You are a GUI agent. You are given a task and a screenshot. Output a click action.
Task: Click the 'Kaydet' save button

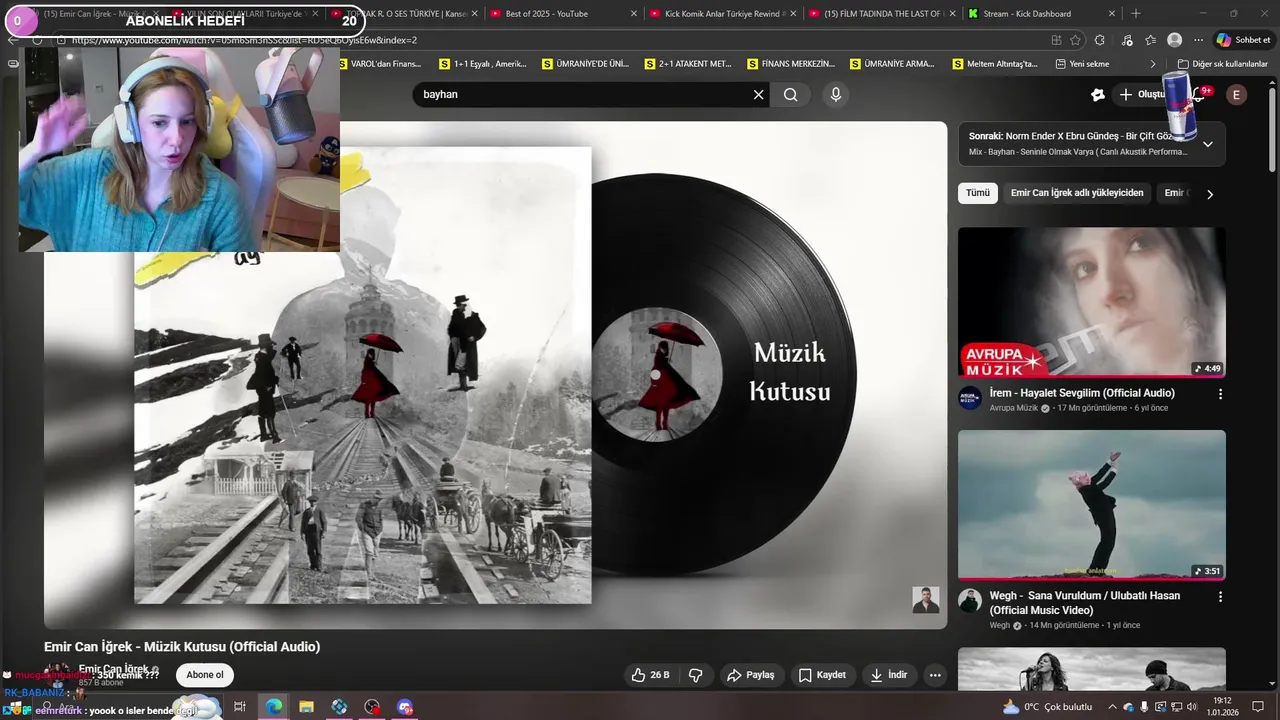[822, 675]
